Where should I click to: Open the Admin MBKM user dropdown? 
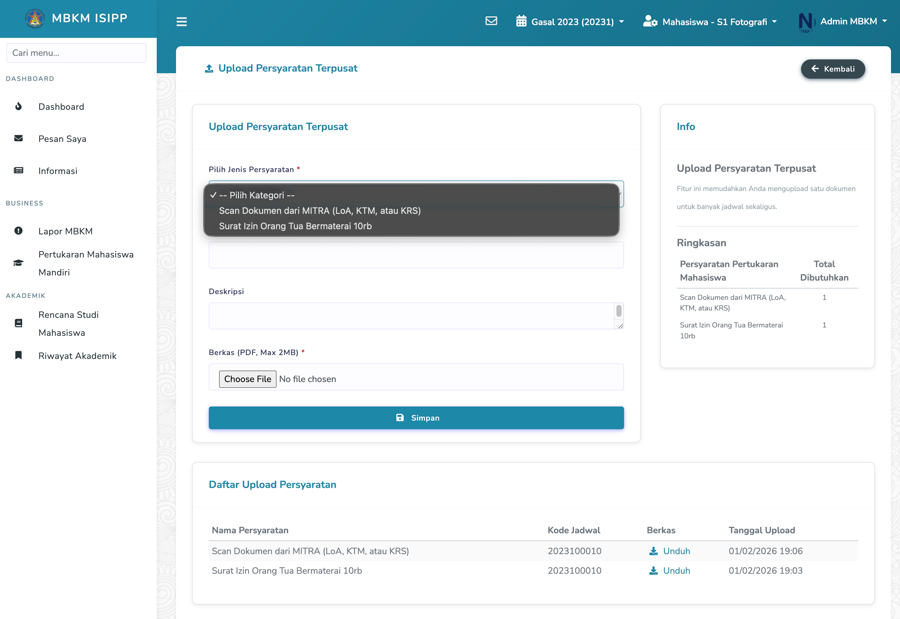click(x=843, y=21)
